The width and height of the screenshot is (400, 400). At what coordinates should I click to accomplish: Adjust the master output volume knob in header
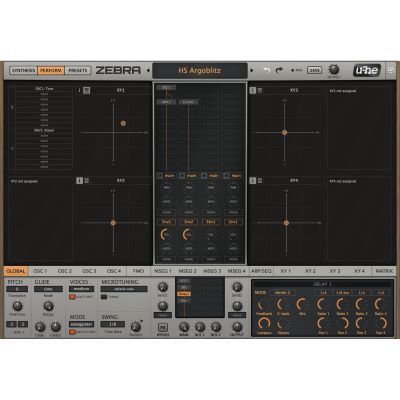point(334,69)
